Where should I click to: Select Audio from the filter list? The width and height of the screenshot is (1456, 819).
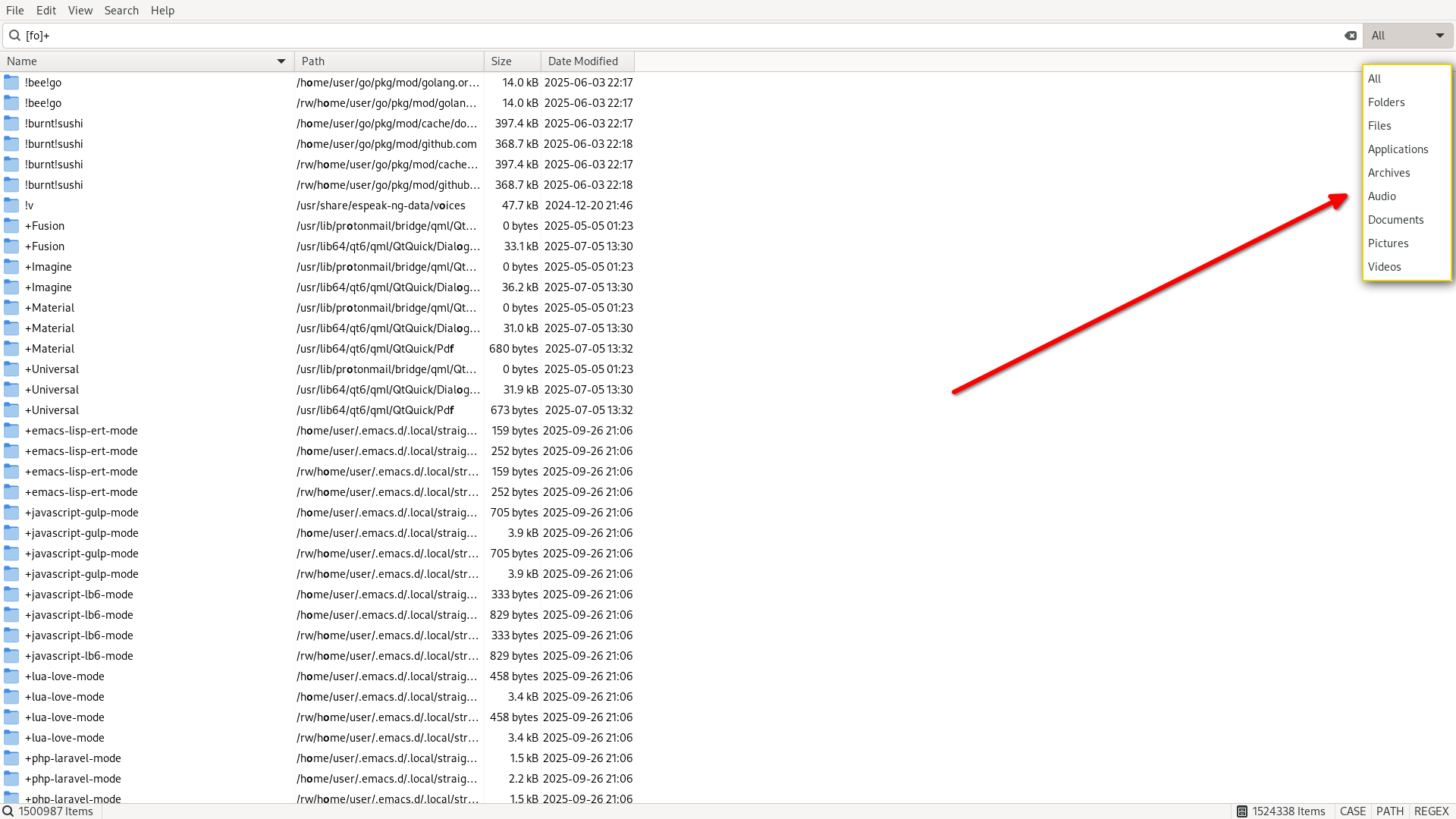coord(1382,196)
